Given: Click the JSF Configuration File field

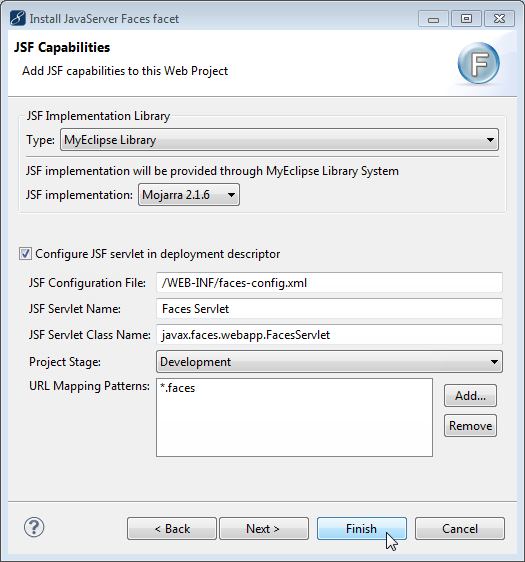Looking at the screenshot, I should click(329, 283).
